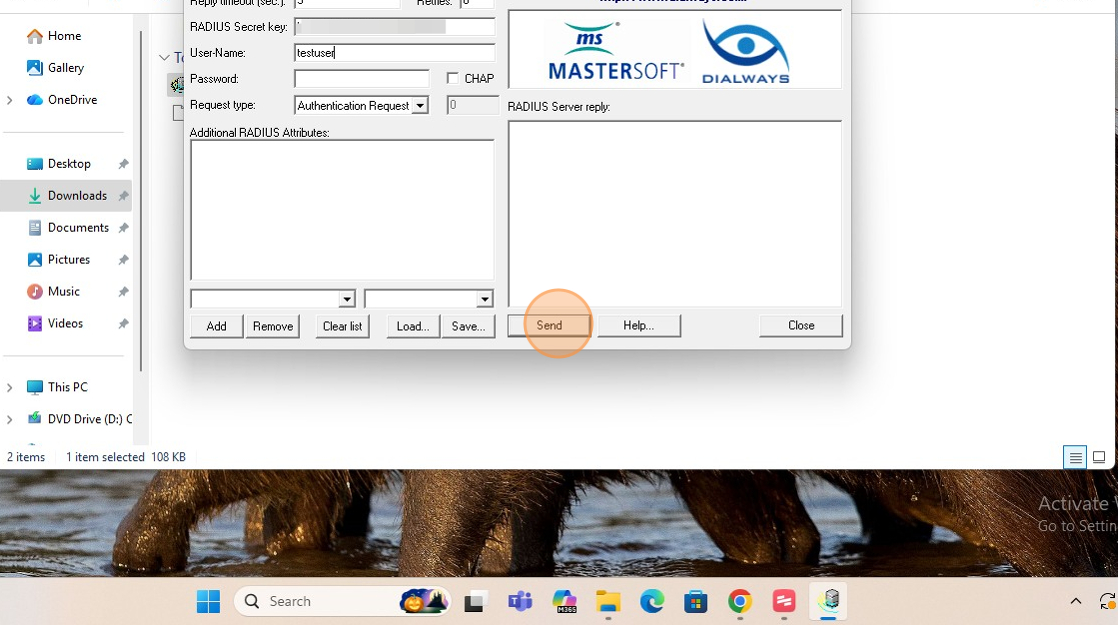
Task: Click the pin icon beside Pictures
Action: click(123, 259)
